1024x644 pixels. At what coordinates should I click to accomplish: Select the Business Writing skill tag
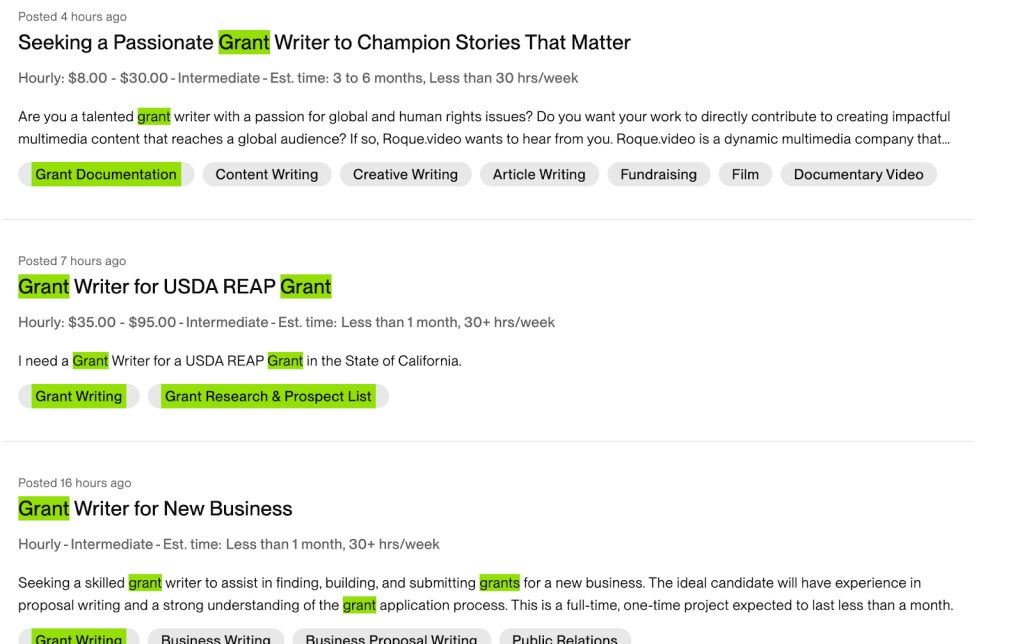click(216, 638)
